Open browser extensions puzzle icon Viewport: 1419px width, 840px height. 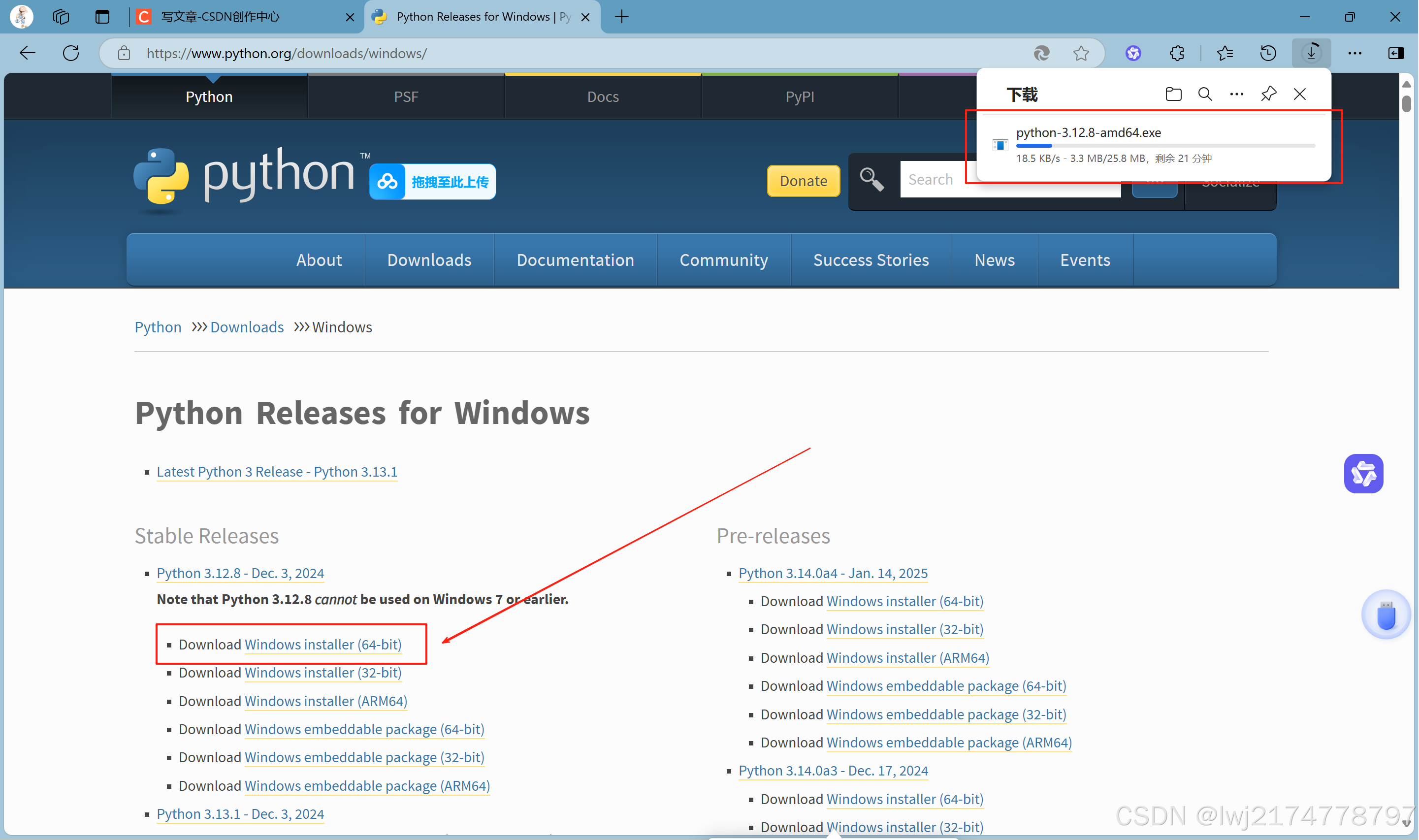[1176, 53]
